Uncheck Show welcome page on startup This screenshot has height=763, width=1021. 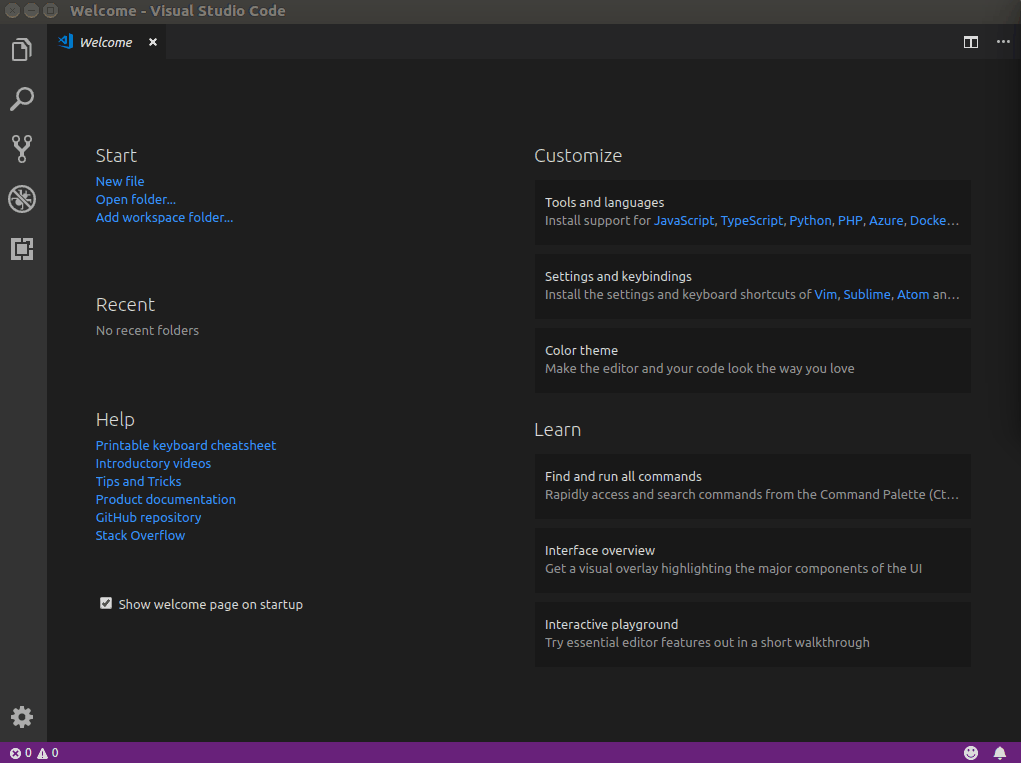[x=106, y=603]
